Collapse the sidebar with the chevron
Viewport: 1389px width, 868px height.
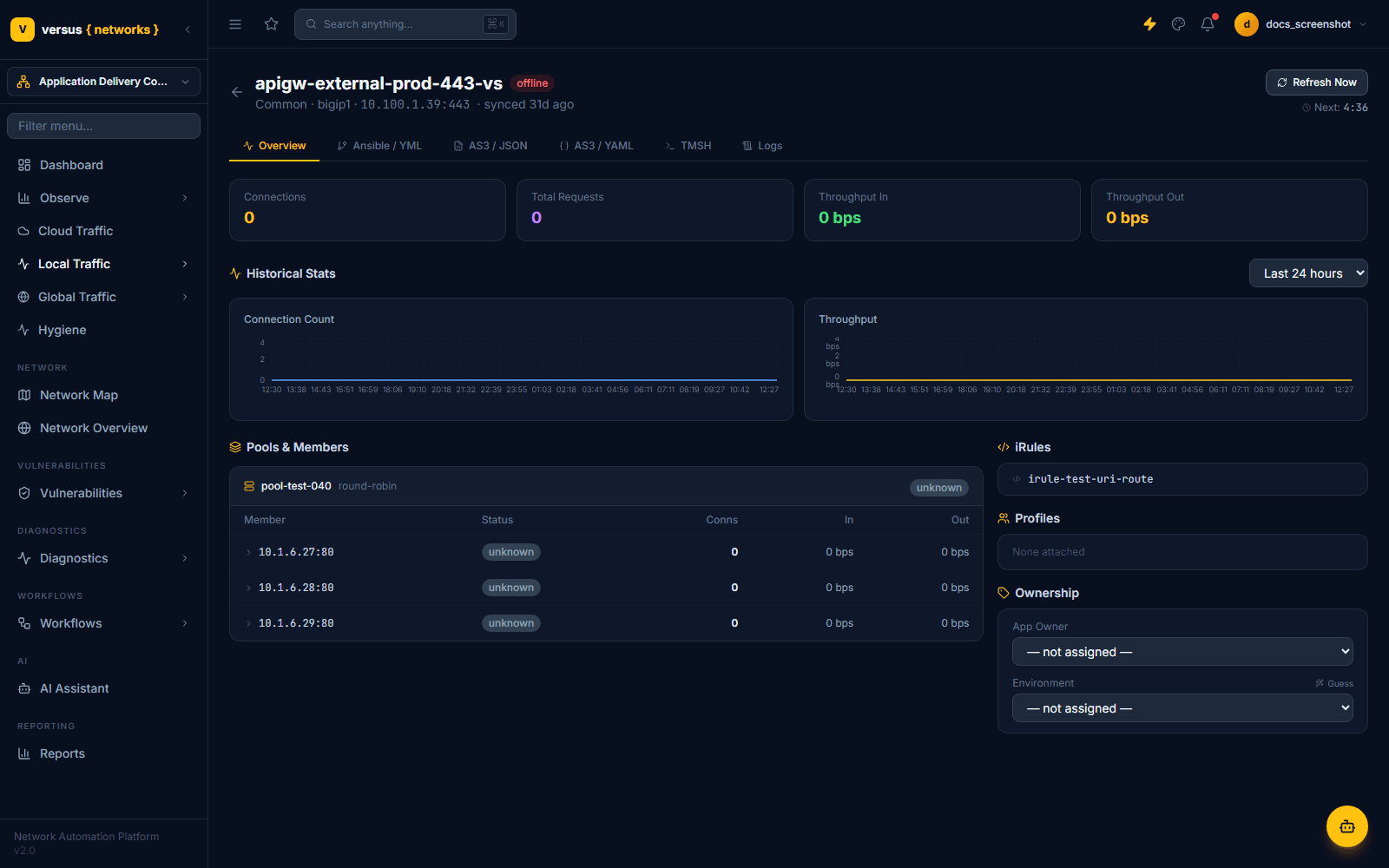188,30
